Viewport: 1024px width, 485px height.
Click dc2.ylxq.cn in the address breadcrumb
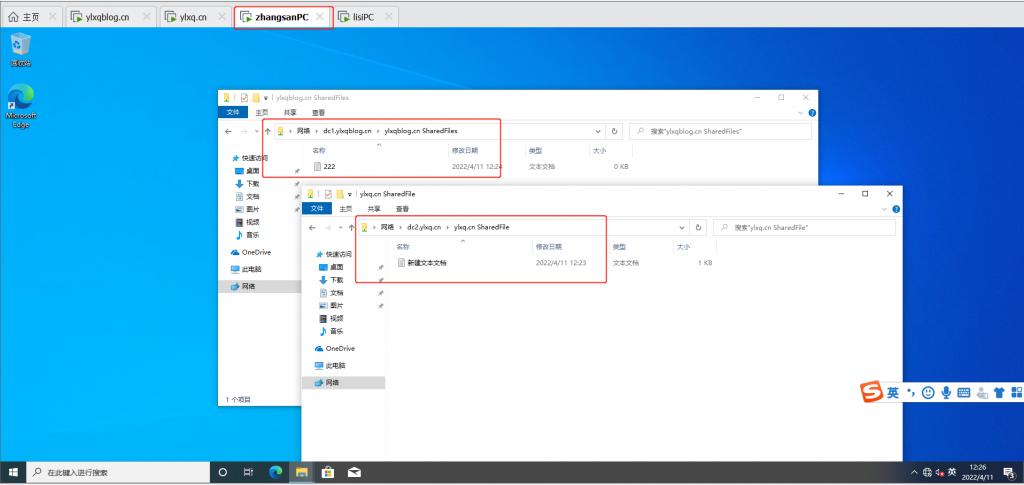[424, 227]
